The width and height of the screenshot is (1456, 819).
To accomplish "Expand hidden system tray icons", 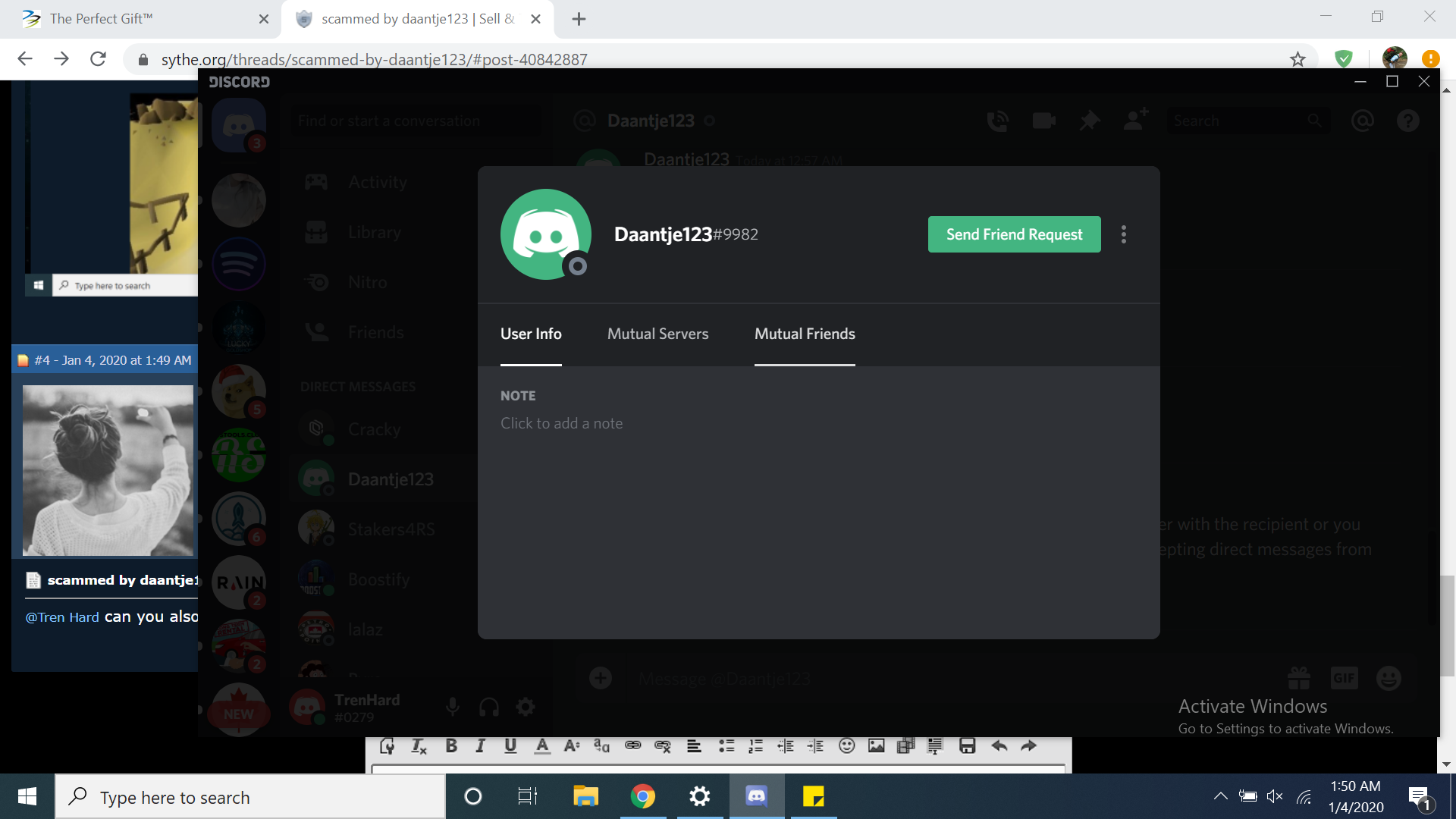I will click(x=1220, y=796).
